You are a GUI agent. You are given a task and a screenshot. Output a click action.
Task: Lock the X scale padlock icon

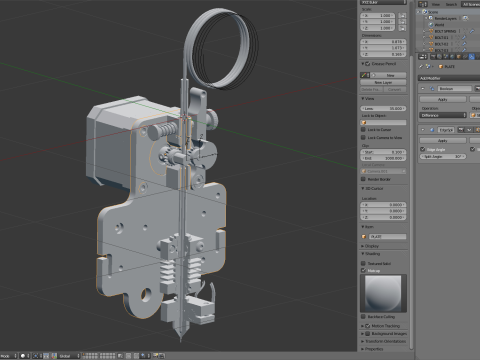click(x=402, y=16)
